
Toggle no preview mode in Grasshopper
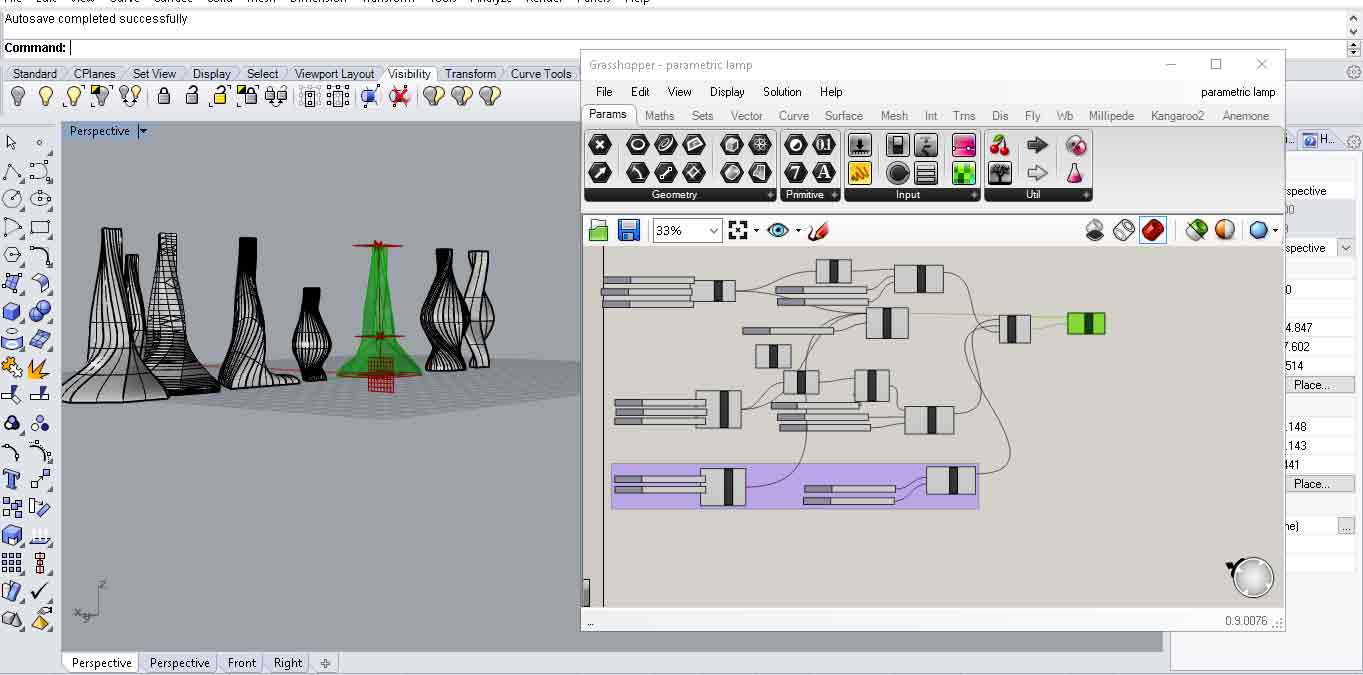(x=1095, y=231)
